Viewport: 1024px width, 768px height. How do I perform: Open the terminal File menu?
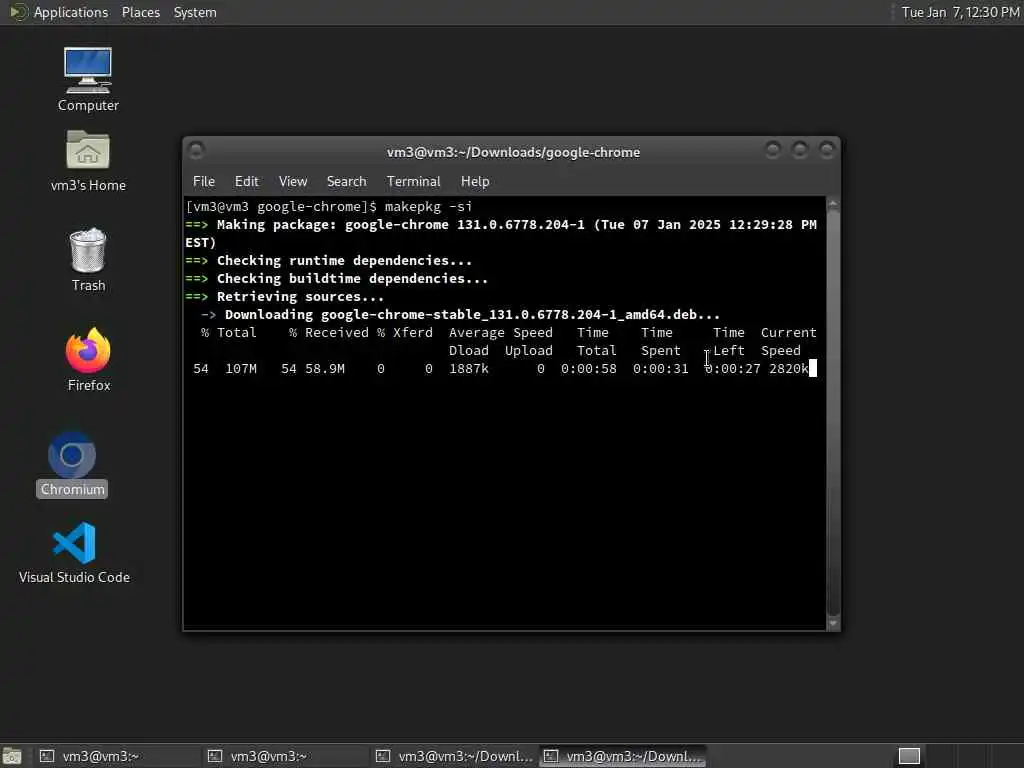(204, 181)
